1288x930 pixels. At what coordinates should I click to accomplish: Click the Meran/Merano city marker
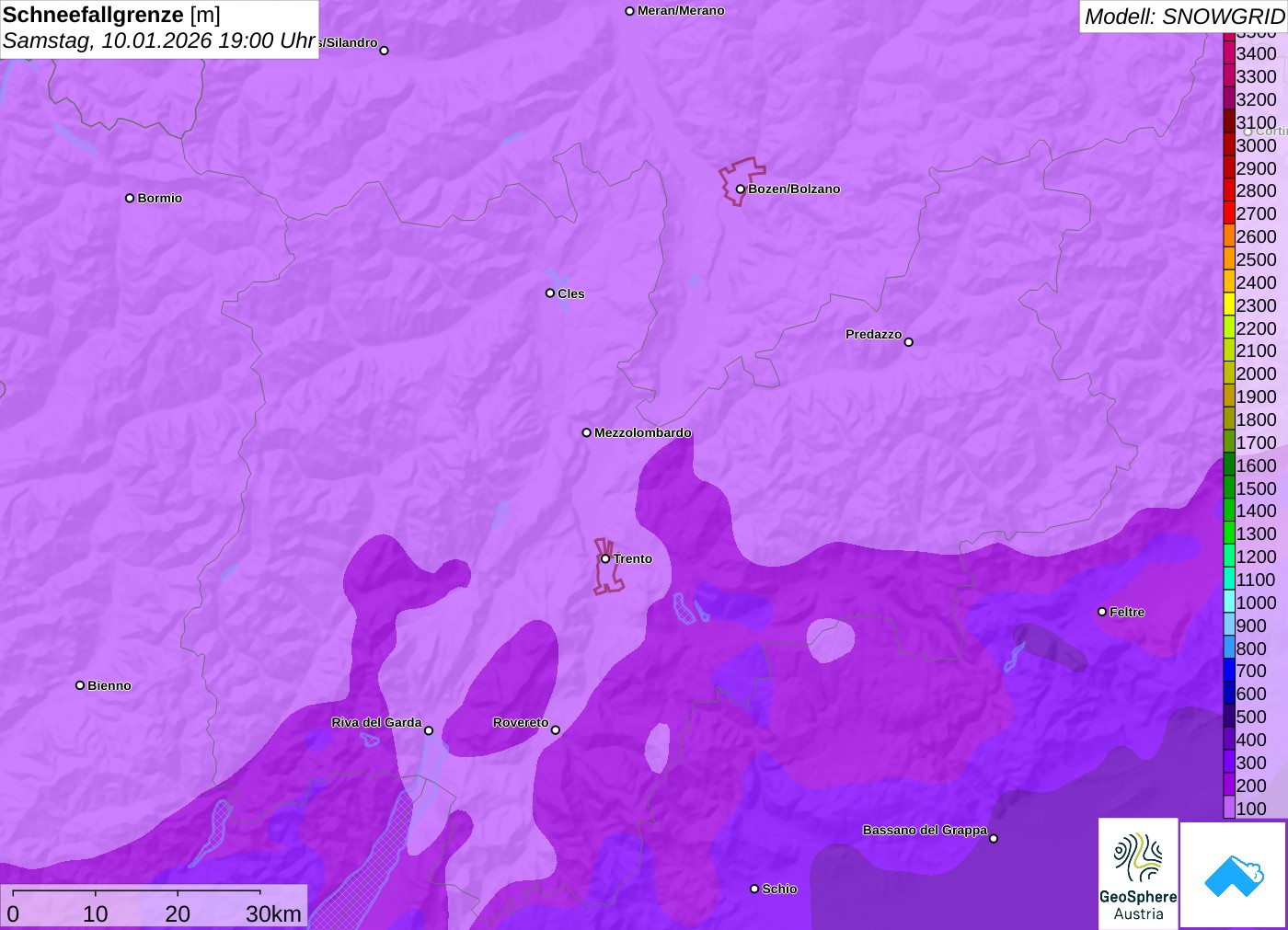tap(629, 11)
